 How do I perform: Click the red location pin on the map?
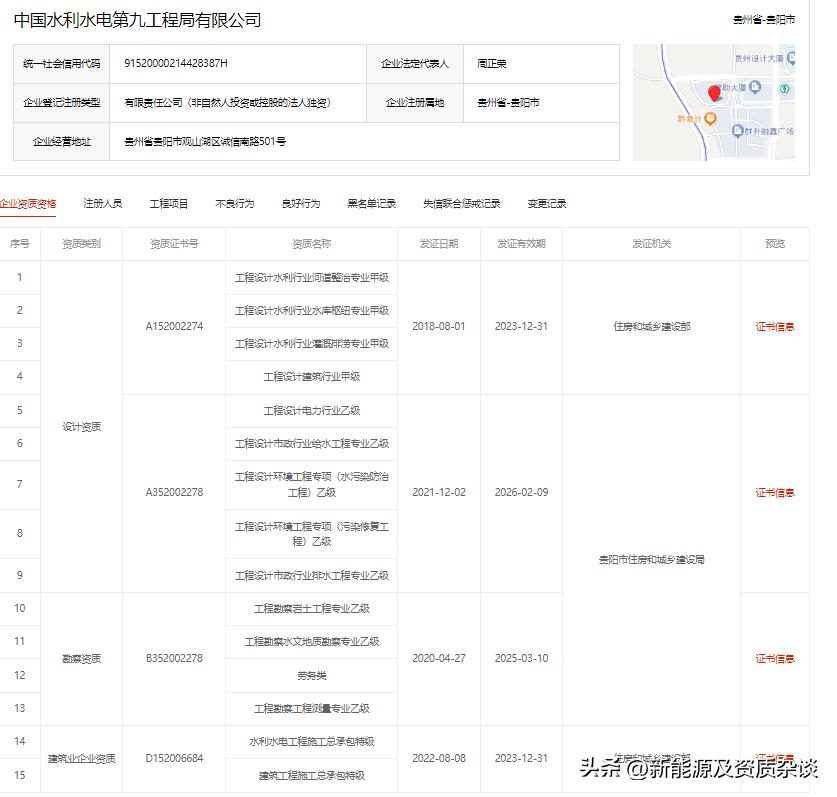click(x=714, y=94)
